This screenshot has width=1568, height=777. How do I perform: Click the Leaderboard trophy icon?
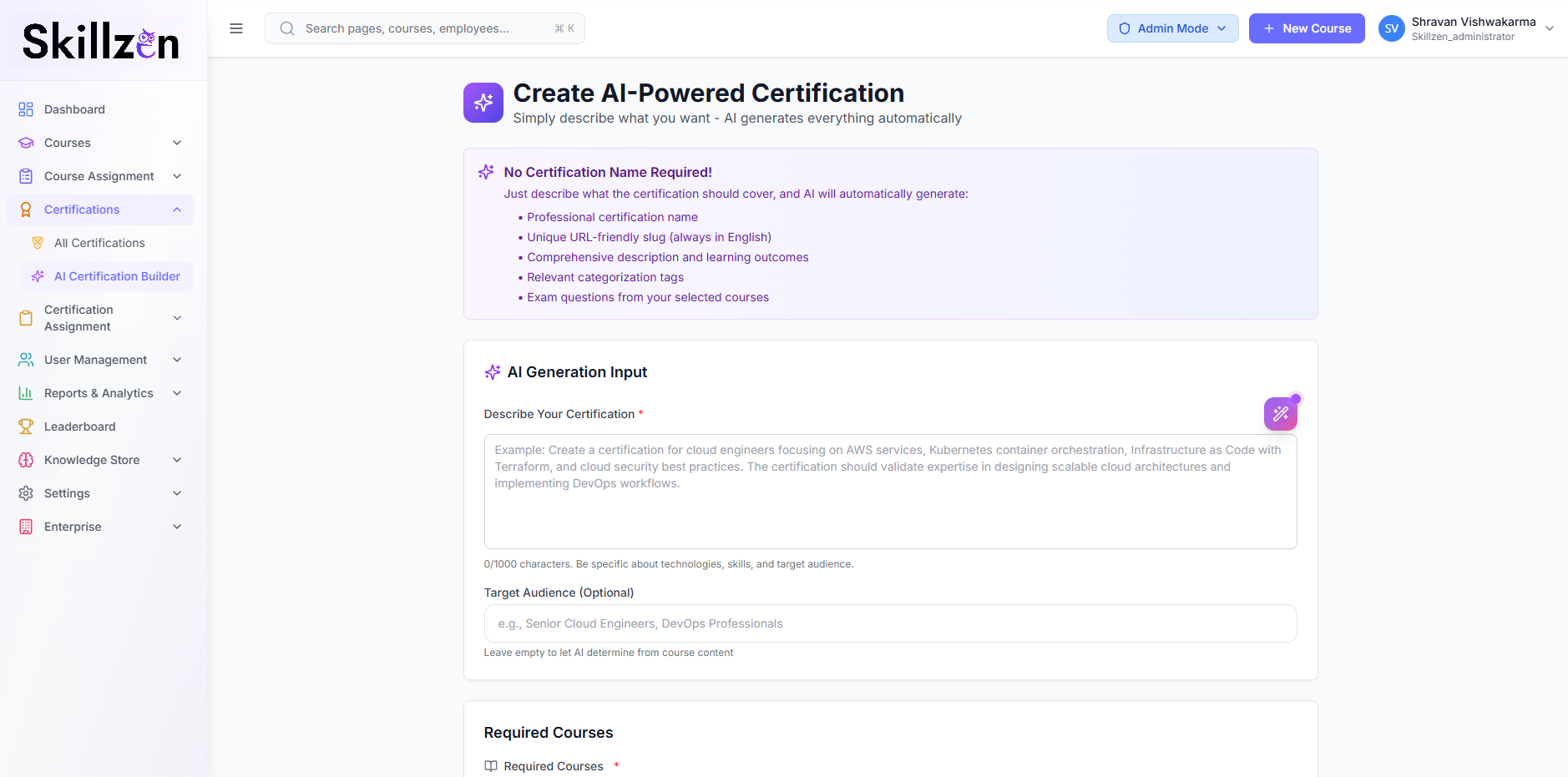pyautogui.click(x=26, y=426)
